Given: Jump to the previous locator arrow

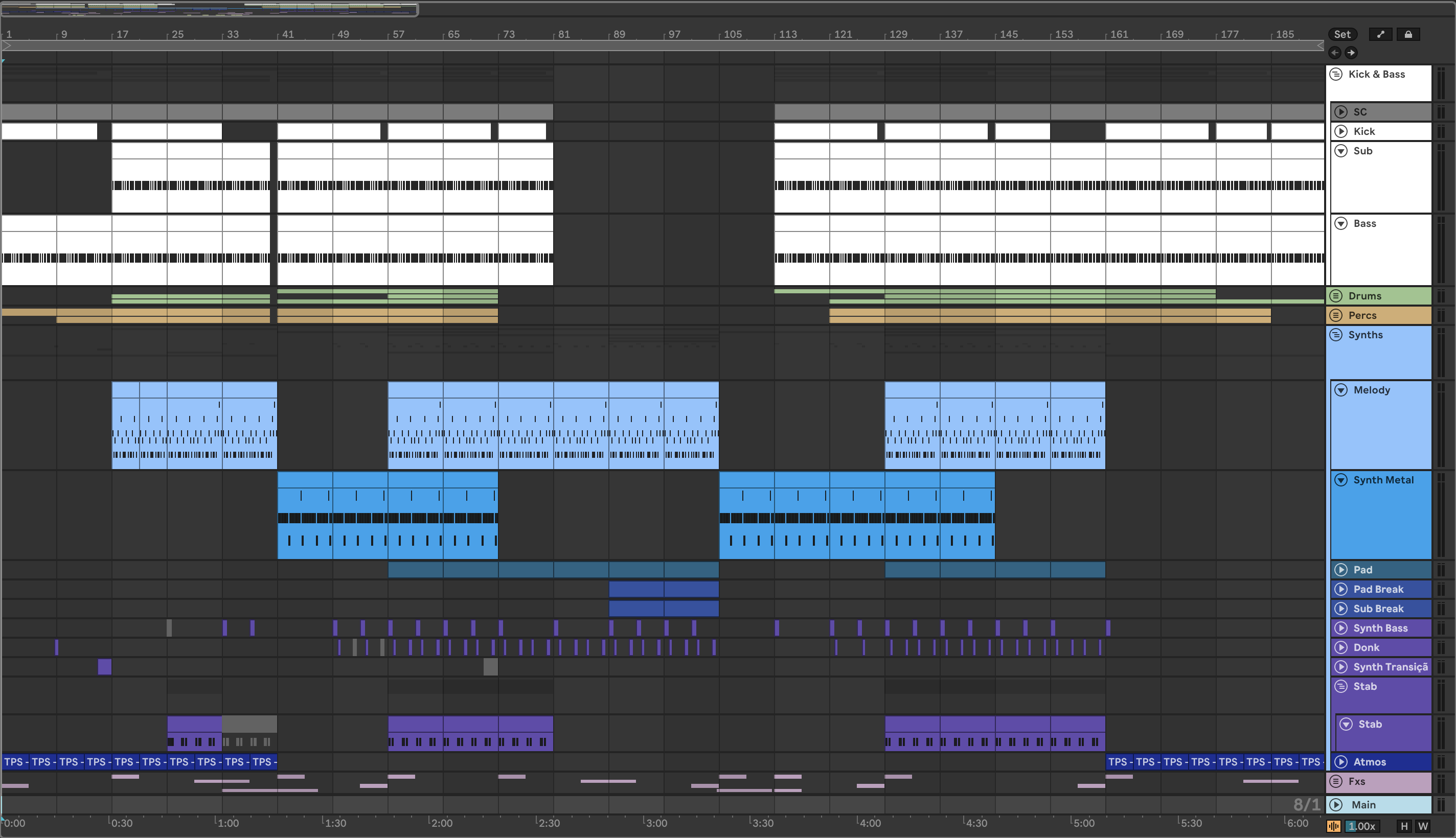Looking at the screenshot, I should [1334, 53].
